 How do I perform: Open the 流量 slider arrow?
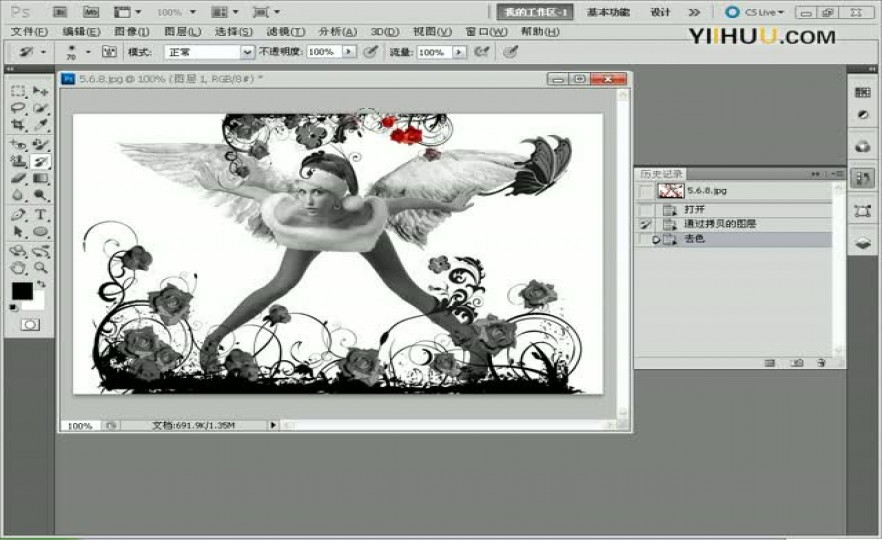point(460,52)
